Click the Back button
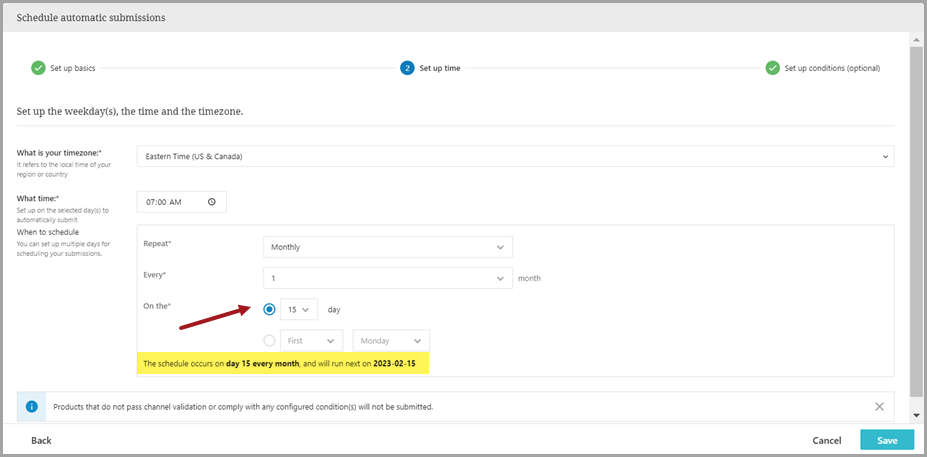This screenshot has height=457, width=927. (x=41, y=440)
